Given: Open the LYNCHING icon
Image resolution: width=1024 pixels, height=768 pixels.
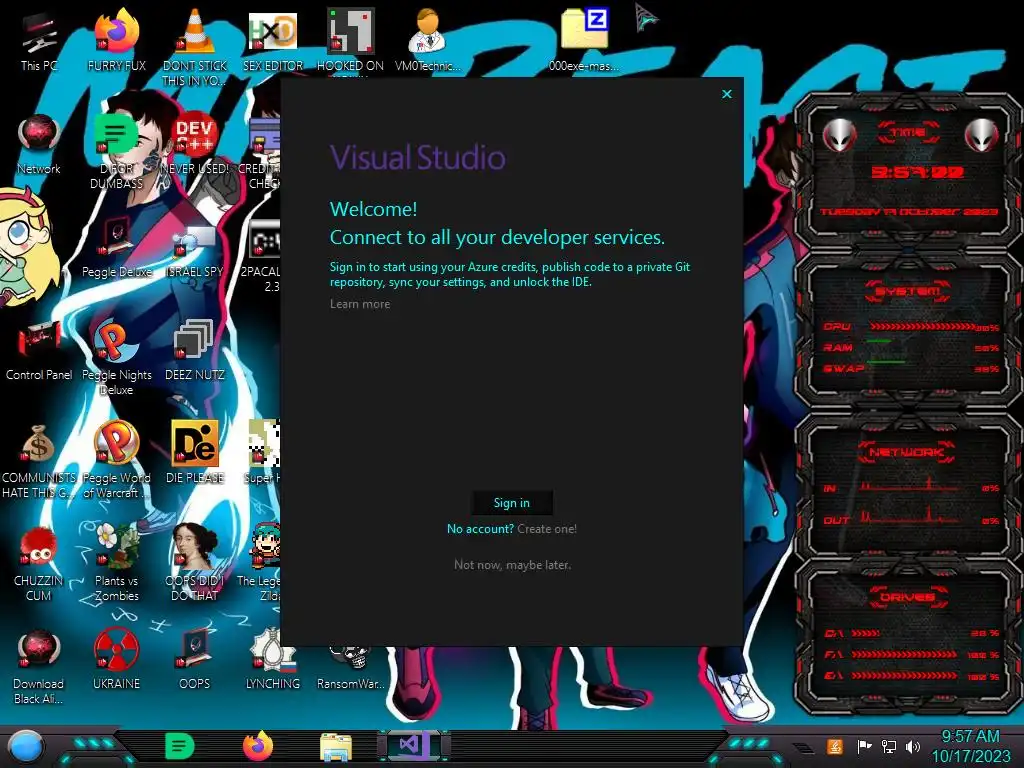Looking at the screenshot, I should point(273,659).
